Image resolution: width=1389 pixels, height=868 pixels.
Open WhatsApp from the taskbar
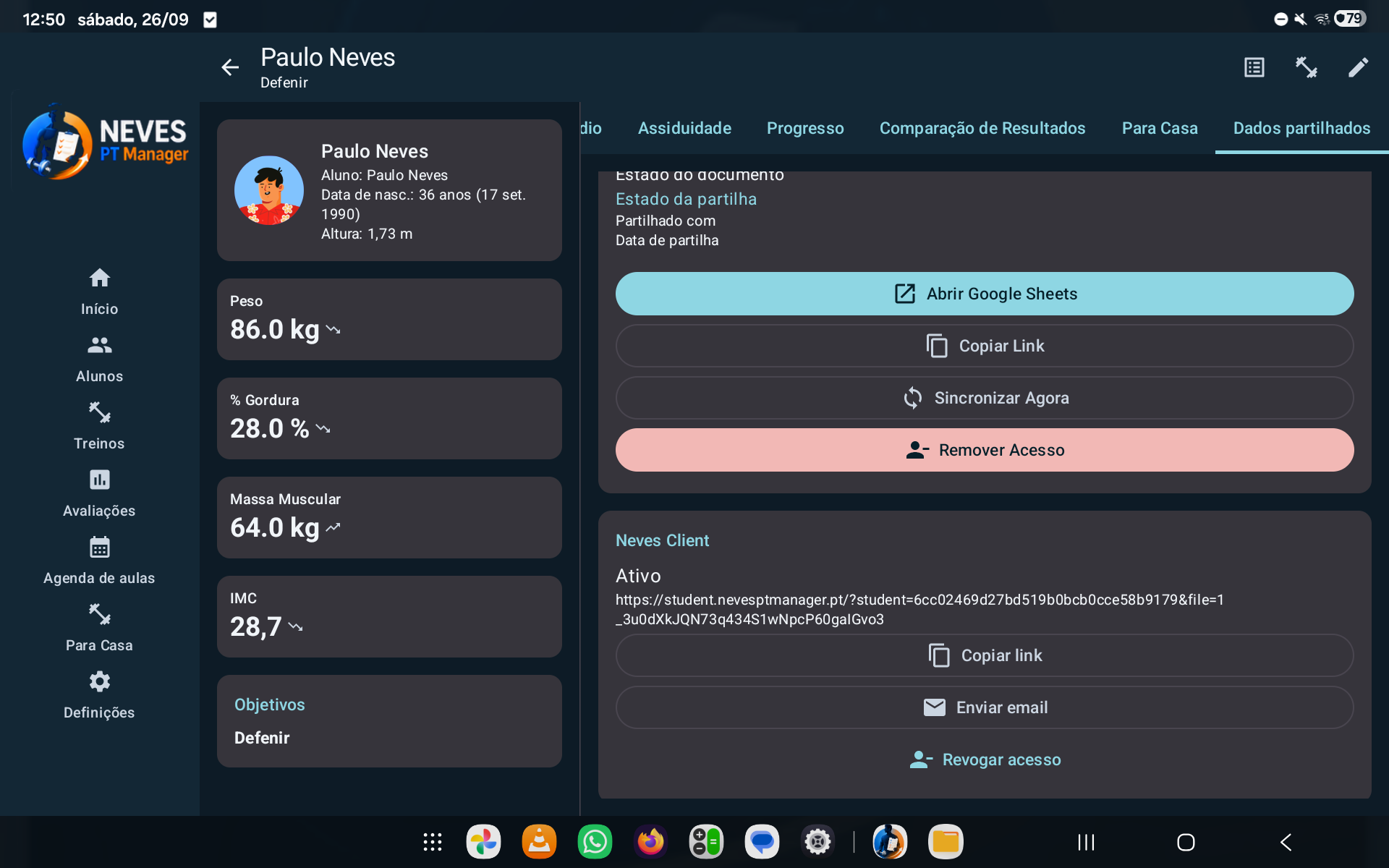[x=595, y=842]
